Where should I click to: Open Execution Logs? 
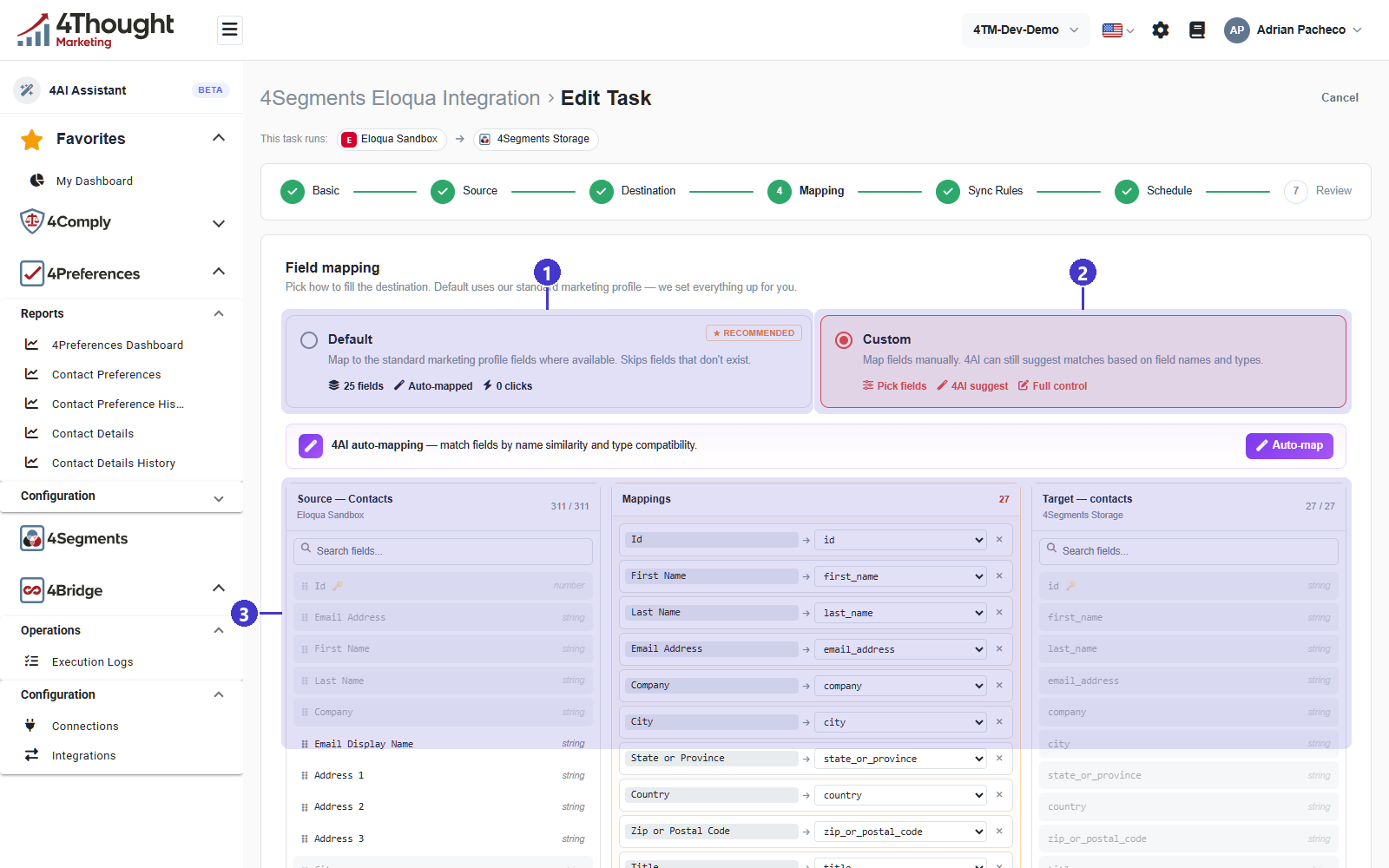[x=93, y=661]
